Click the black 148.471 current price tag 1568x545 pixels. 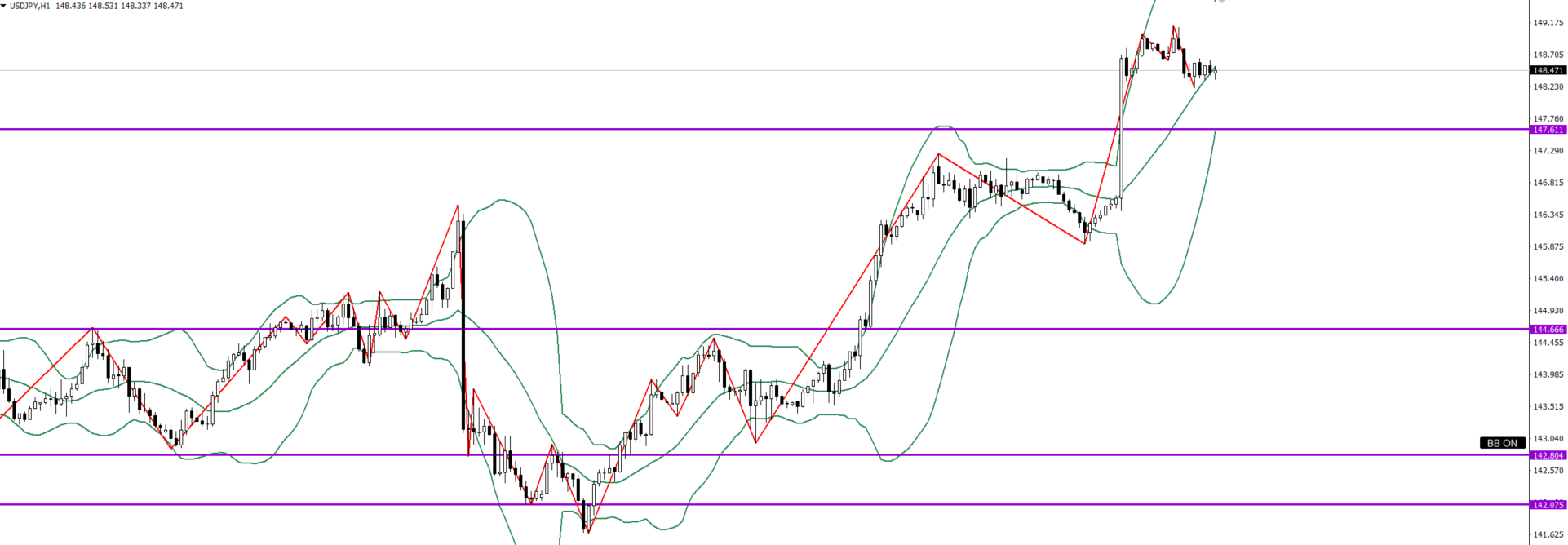(x=1548, y=71)
